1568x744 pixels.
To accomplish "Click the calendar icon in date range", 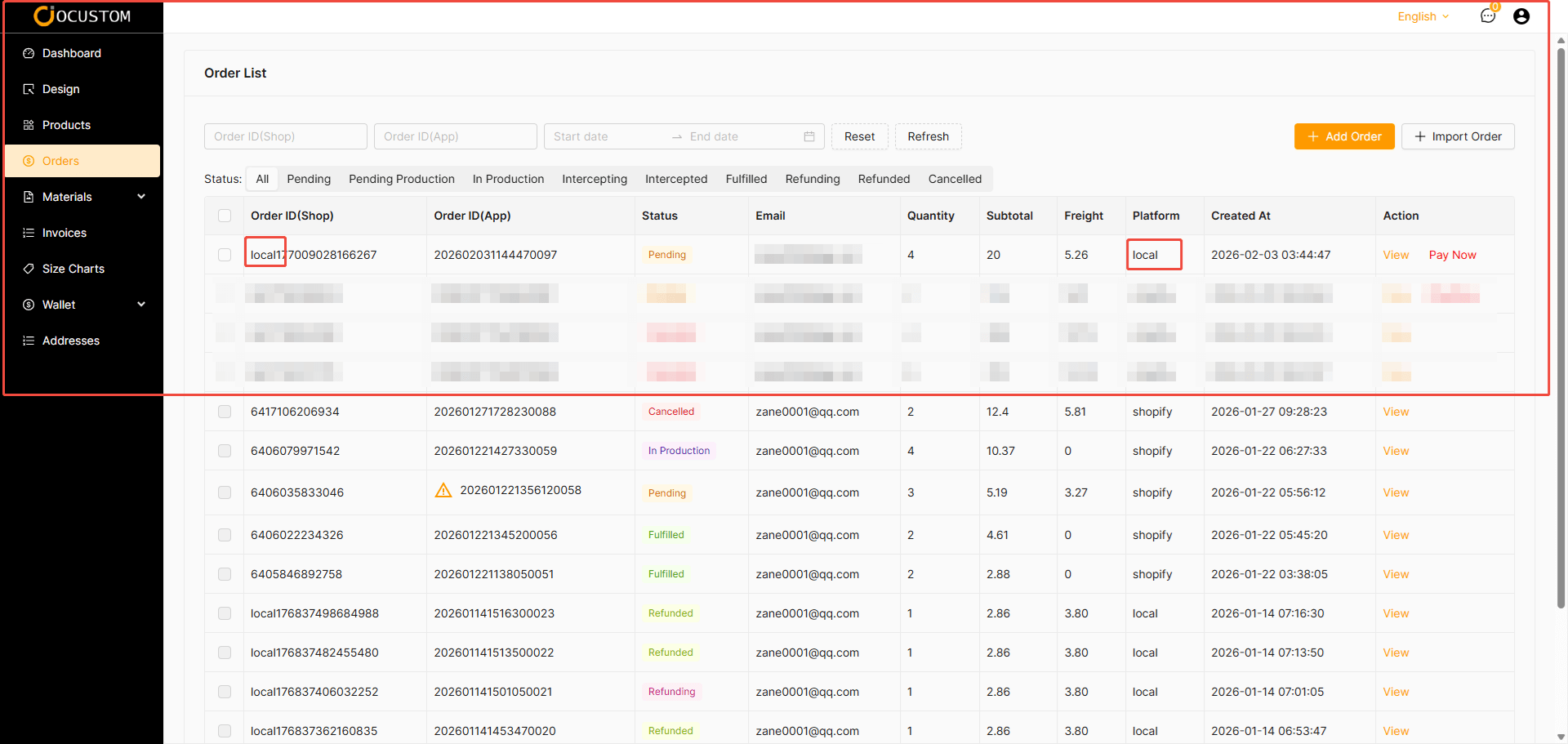I will tap(809, 136).
